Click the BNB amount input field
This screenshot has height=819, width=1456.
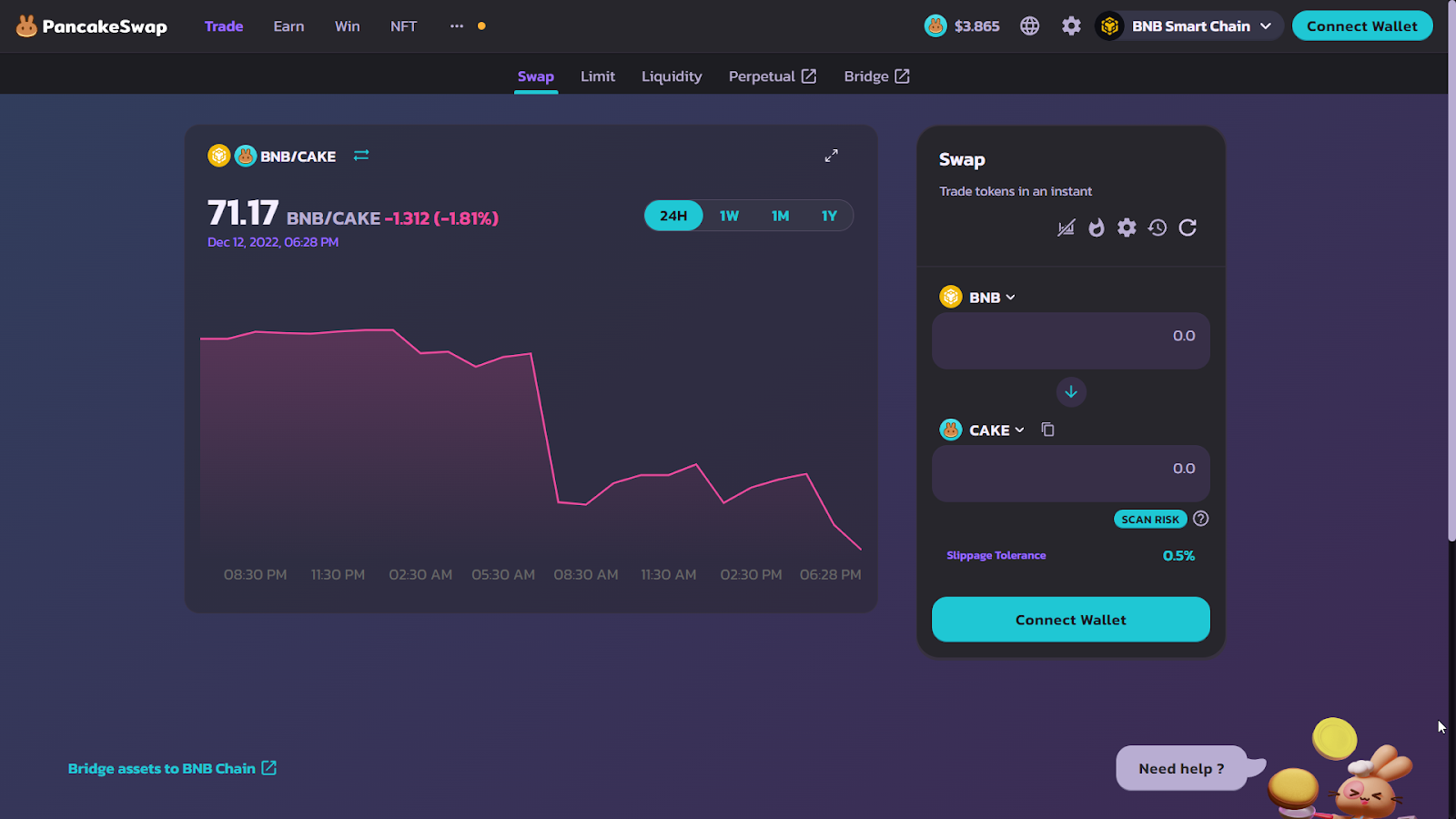click(x=1071, y=340)
